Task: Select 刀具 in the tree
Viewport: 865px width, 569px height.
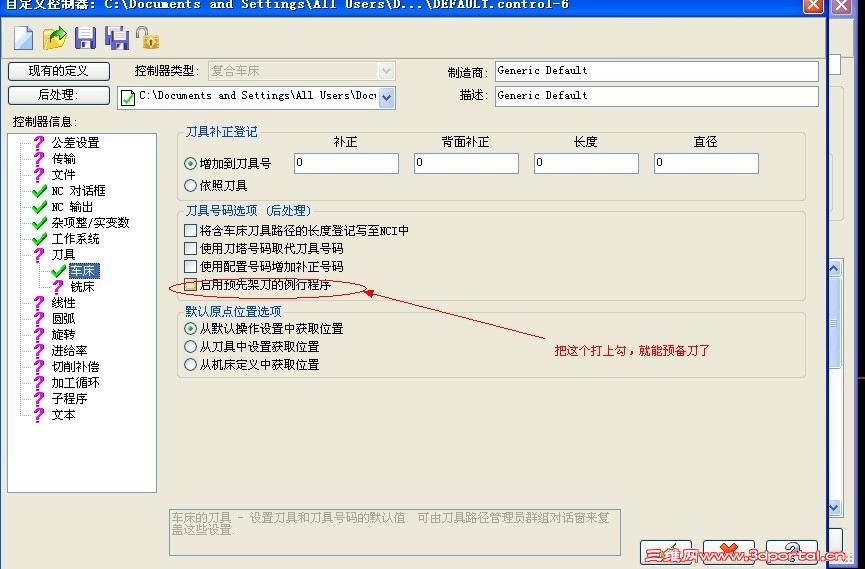Action: point(63,255)
